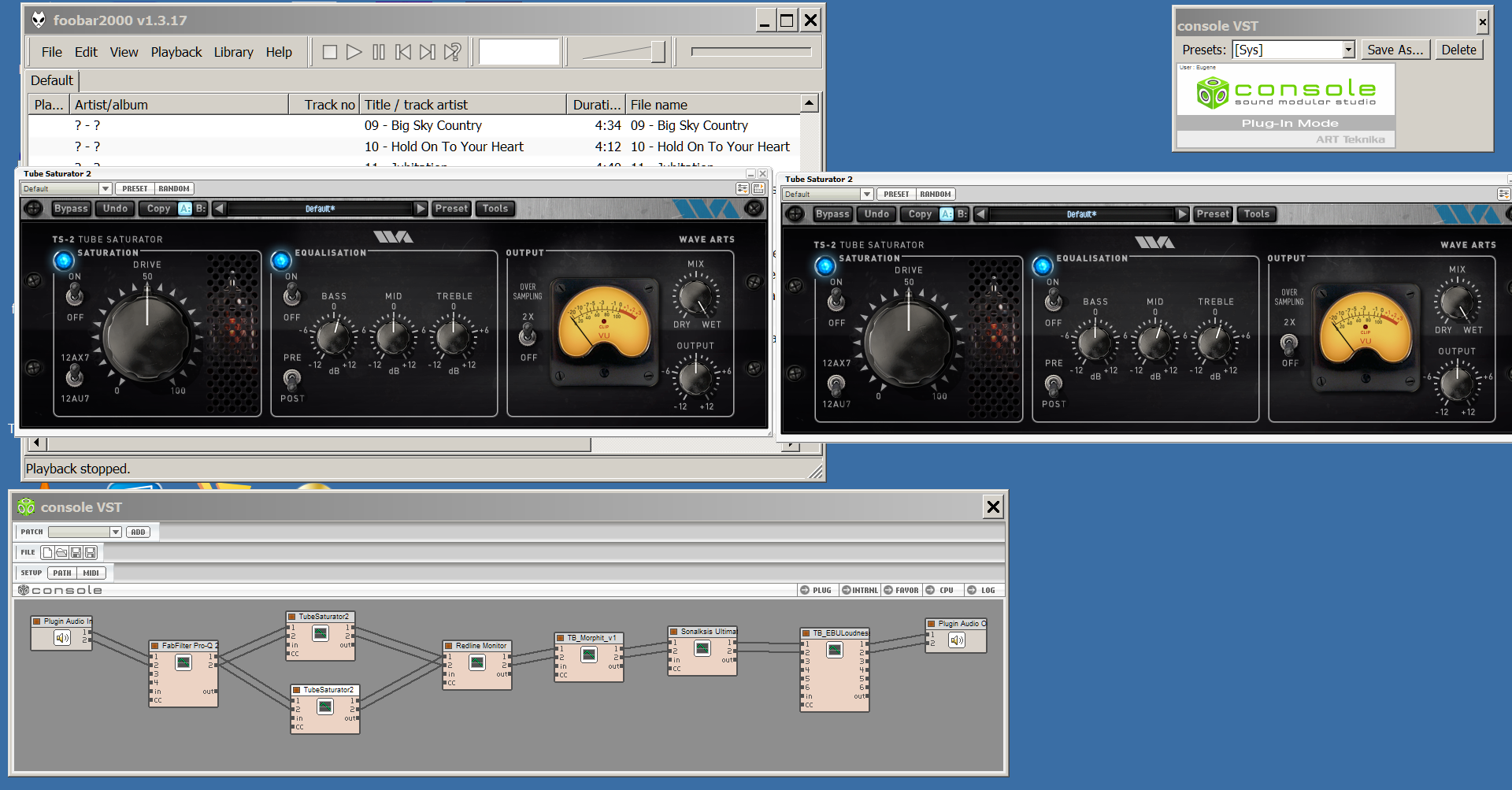
Task: Click Copy button in right Tube Saturator
Action: 920,214
